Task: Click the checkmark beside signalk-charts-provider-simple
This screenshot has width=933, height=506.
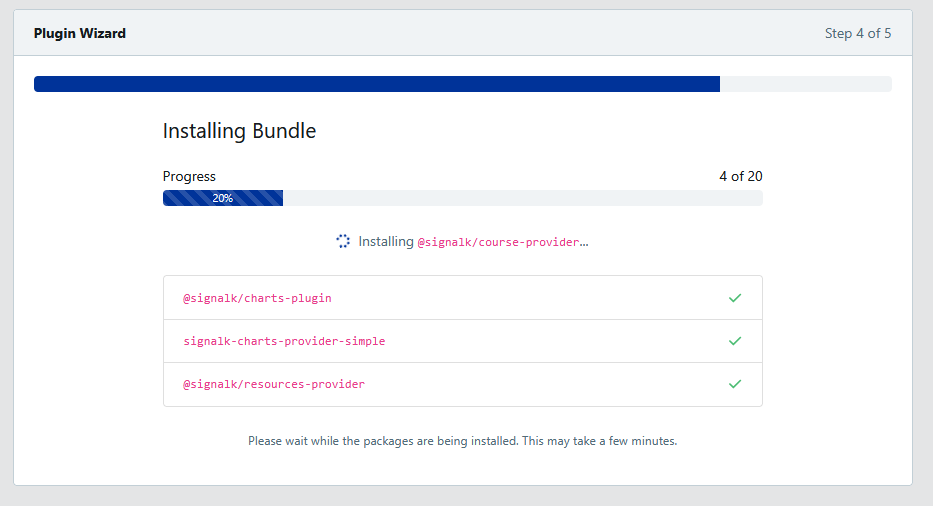Action: pyautogui.click(x=735, y=341)
